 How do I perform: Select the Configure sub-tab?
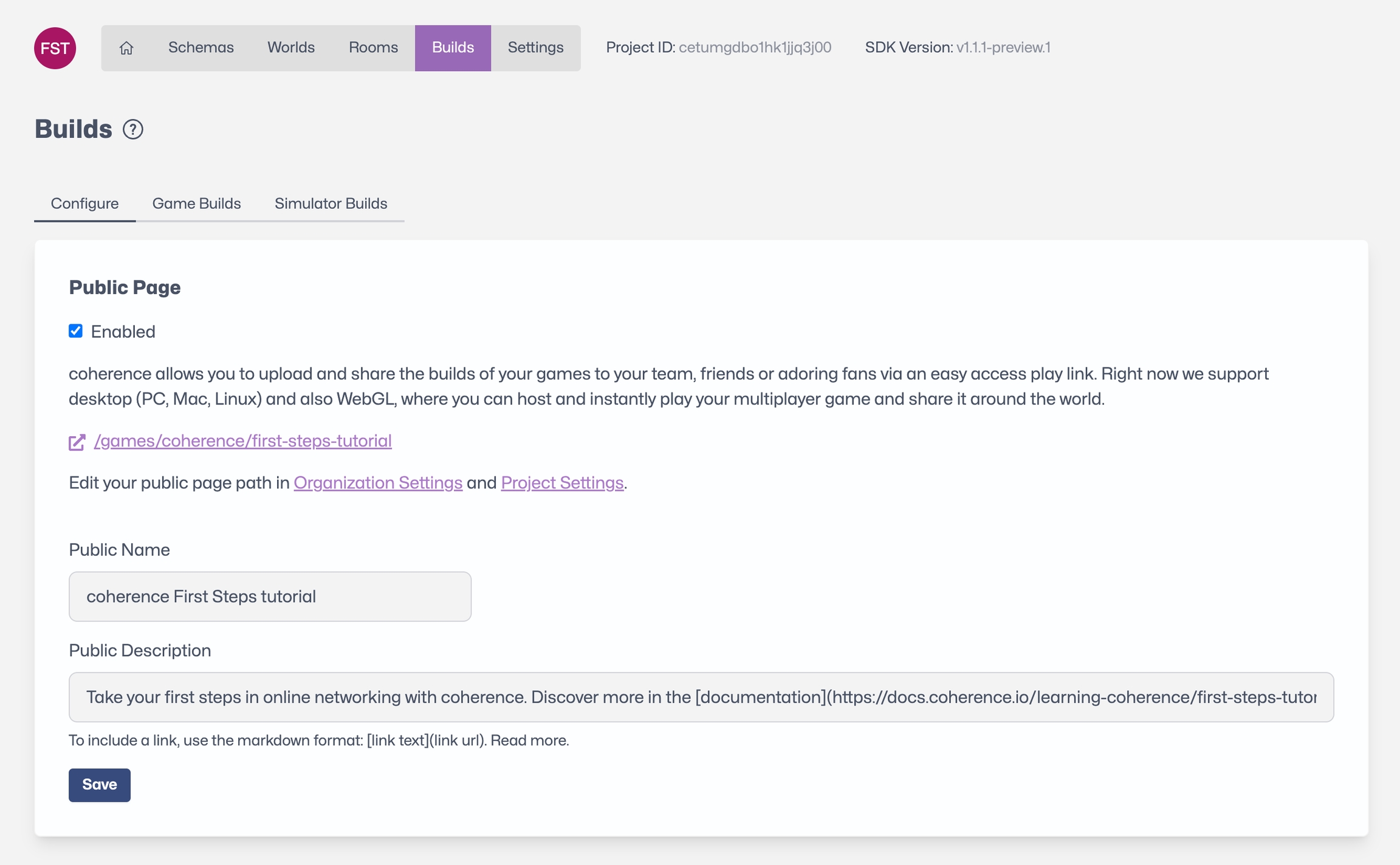[84, 203]
